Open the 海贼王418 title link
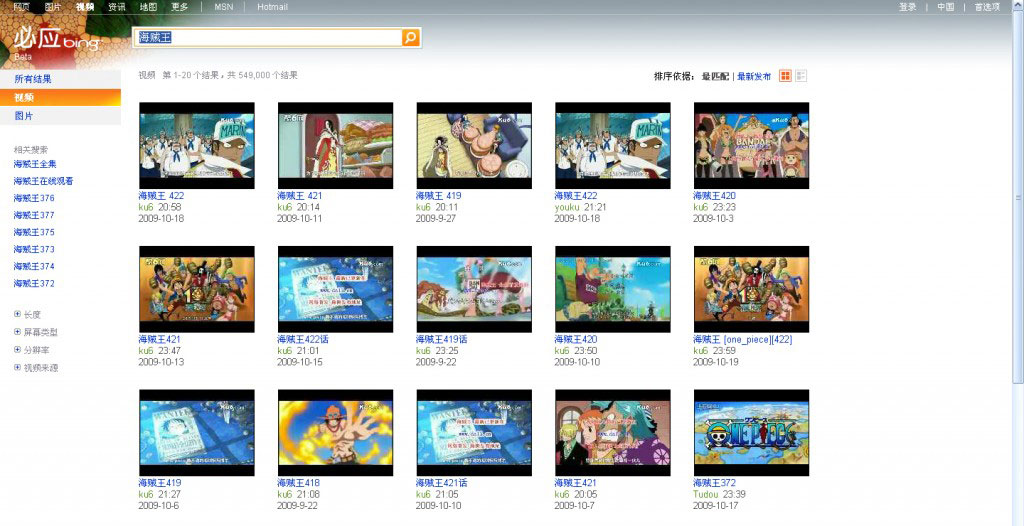1024x526 pixels. (298, 484)
